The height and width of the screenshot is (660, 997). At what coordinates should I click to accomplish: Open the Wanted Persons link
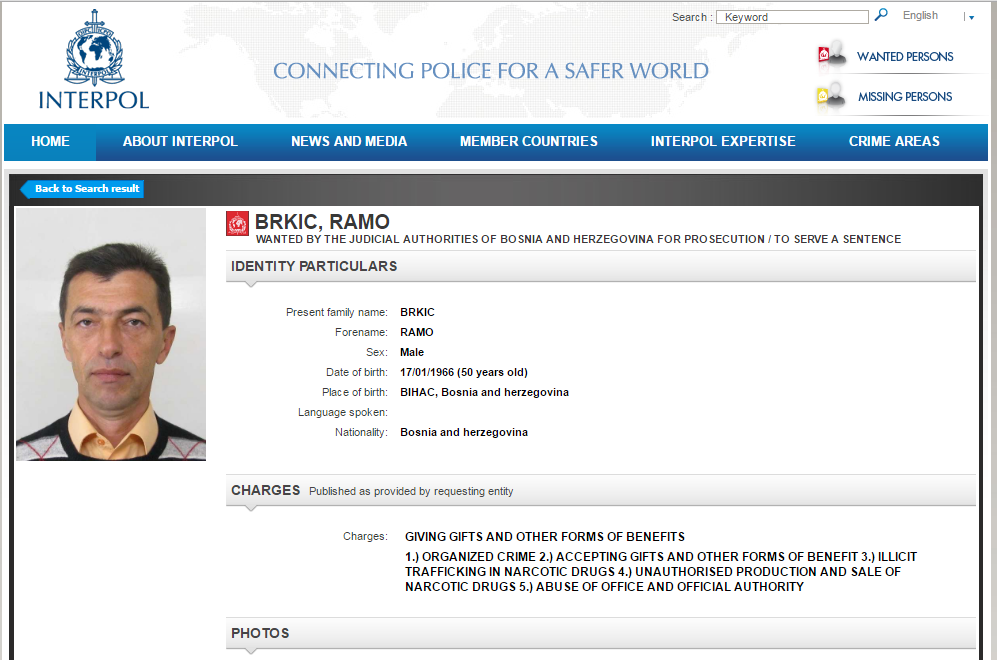[x=905, y=57]
